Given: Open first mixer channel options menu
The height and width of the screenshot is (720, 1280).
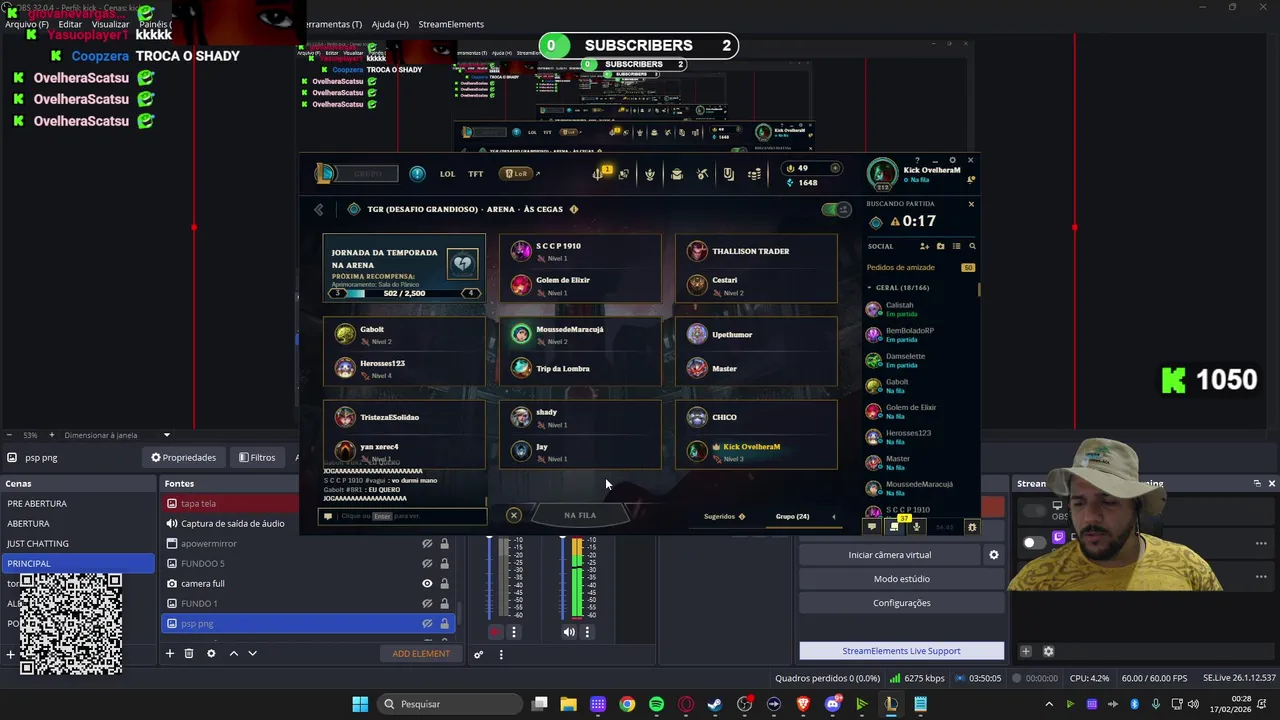Looking at the screenshot, I should 514,632.
